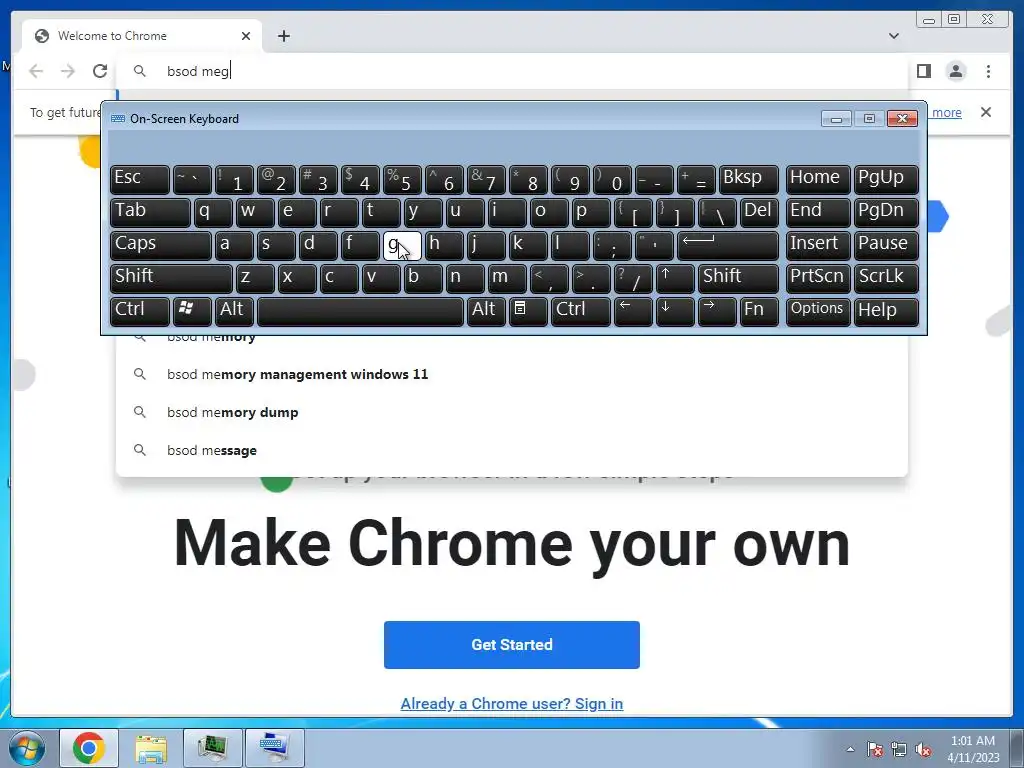Click the Action Center flag tray icon
Screen dimensions: 1024x768
(x=874, y=749)
